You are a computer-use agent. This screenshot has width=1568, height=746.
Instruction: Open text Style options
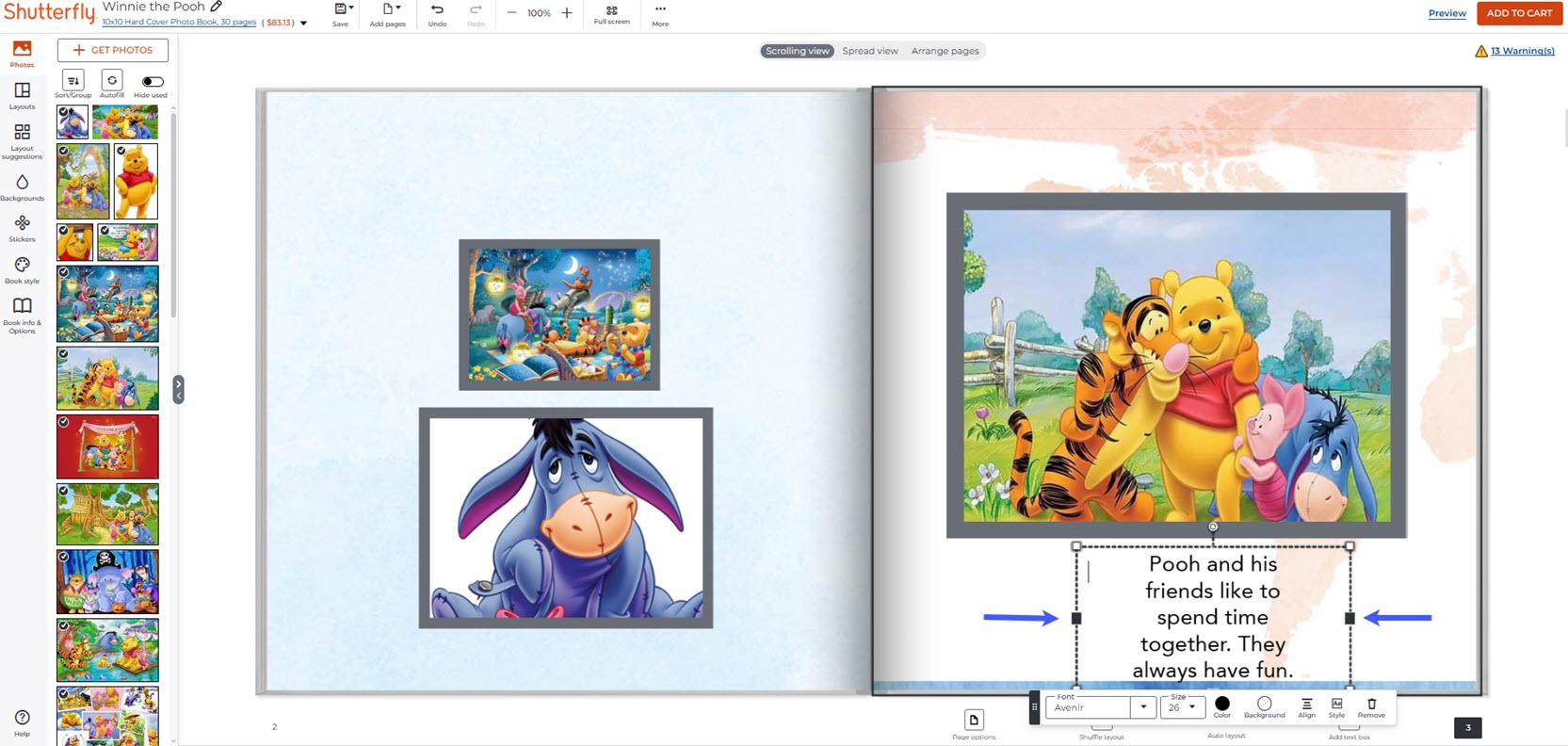[1336, 707]
